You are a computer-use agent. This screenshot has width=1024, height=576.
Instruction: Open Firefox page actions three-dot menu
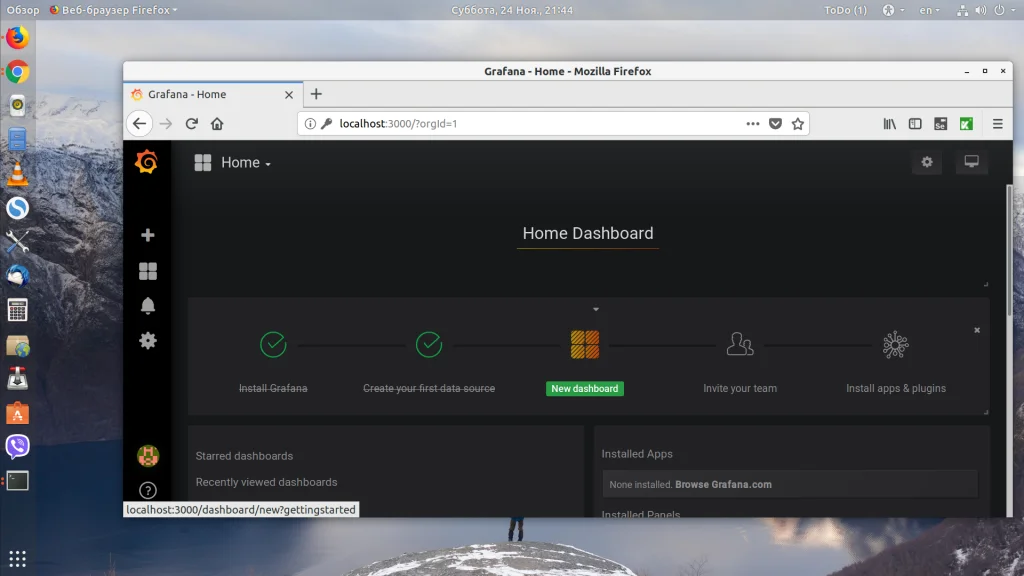pyautogui.click(x=753, y=124)
